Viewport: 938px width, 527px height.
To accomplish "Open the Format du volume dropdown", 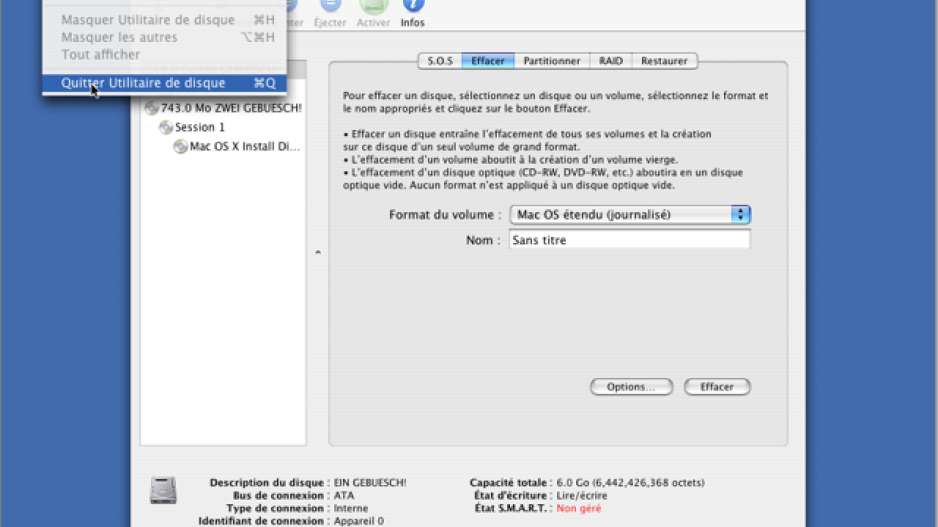I will click(x=630, y=215).
